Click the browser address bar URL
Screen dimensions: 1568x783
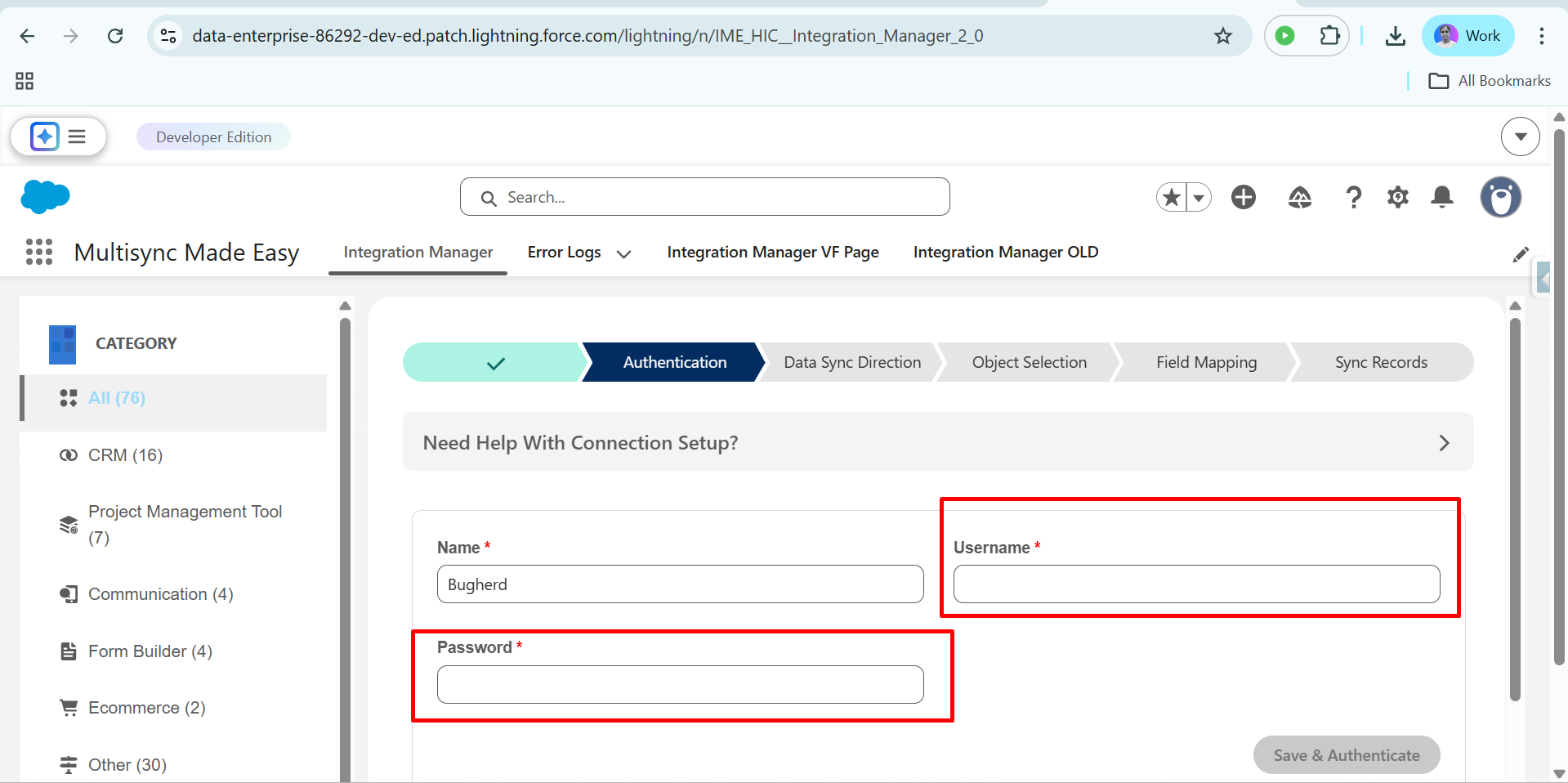click(x=587, y=36)
